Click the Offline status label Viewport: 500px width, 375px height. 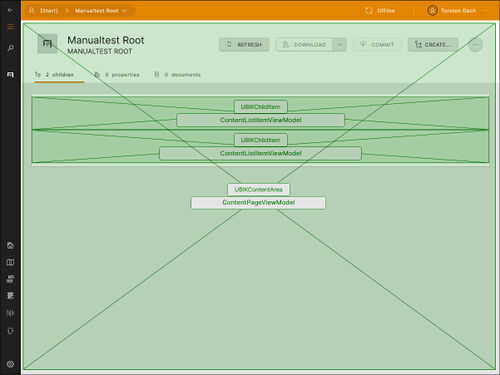click(x=386, y=11)
